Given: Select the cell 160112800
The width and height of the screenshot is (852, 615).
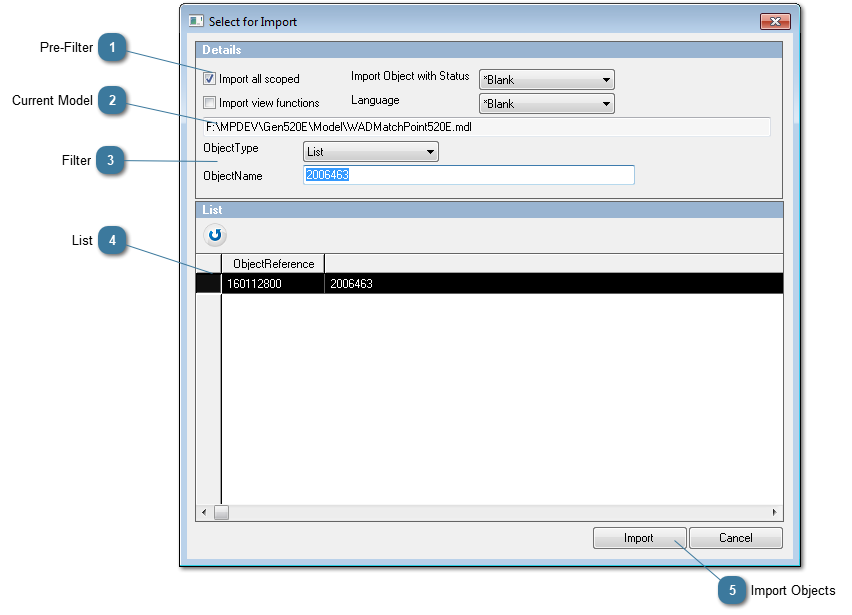Looking at the screenshot, I should pos(273,284).
